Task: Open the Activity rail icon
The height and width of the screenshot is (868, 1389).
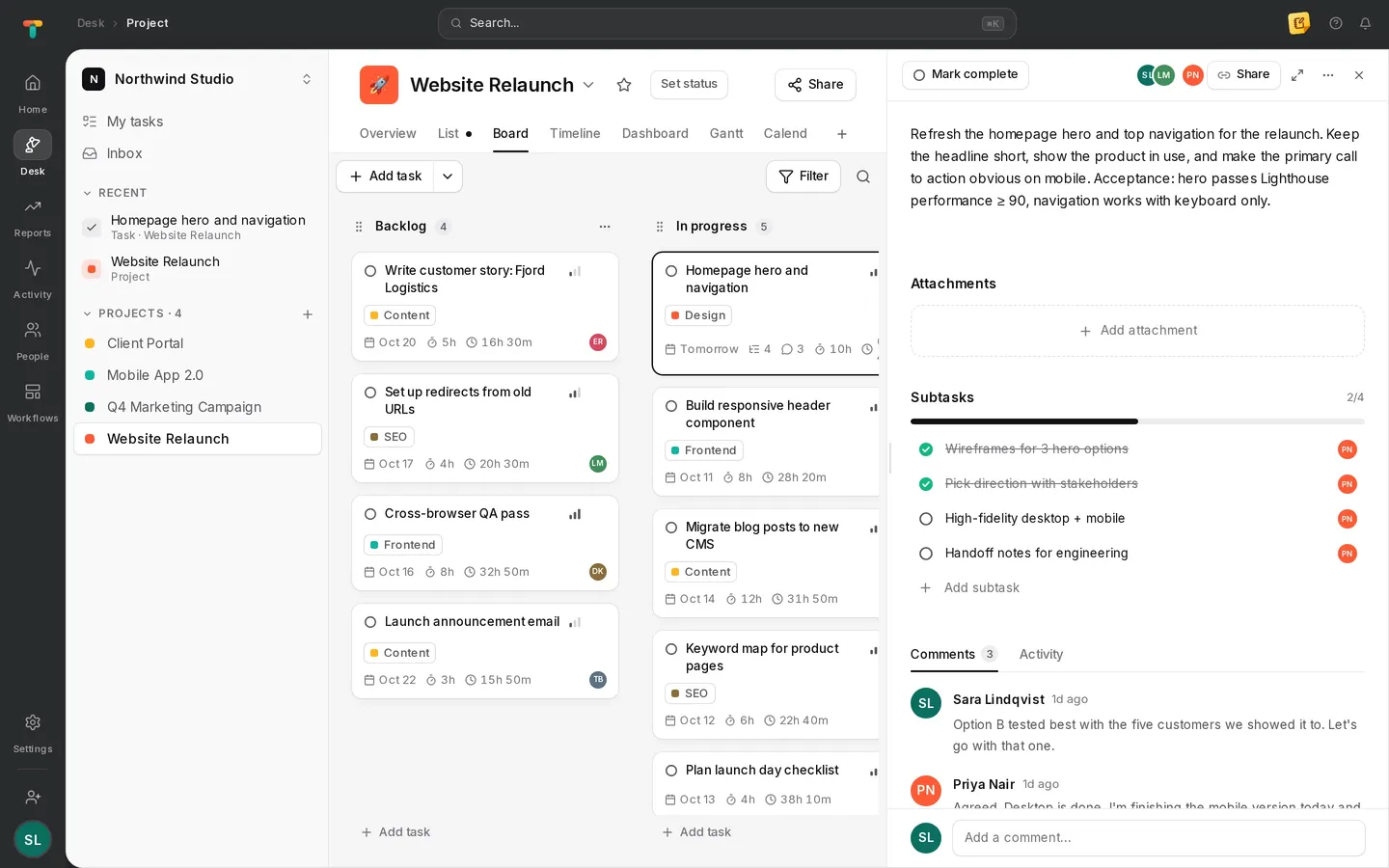Action: pyautogui.click(x=33, y=268)
